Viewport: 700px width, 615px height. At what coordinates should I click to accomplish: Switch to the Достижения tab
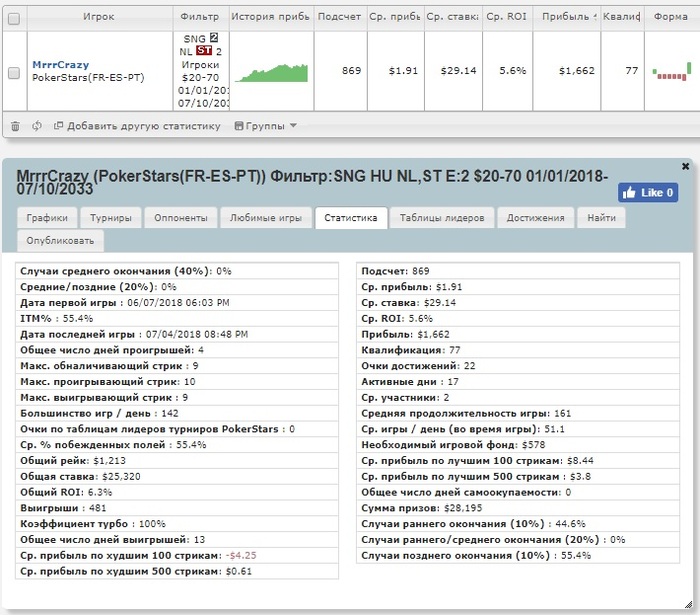(535, 218)
